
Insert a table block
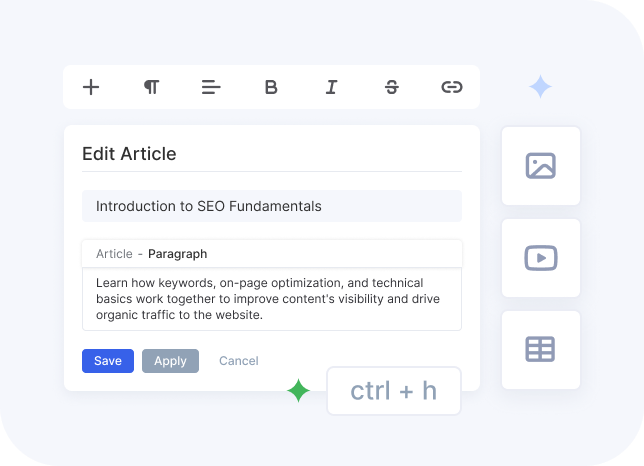541,350
